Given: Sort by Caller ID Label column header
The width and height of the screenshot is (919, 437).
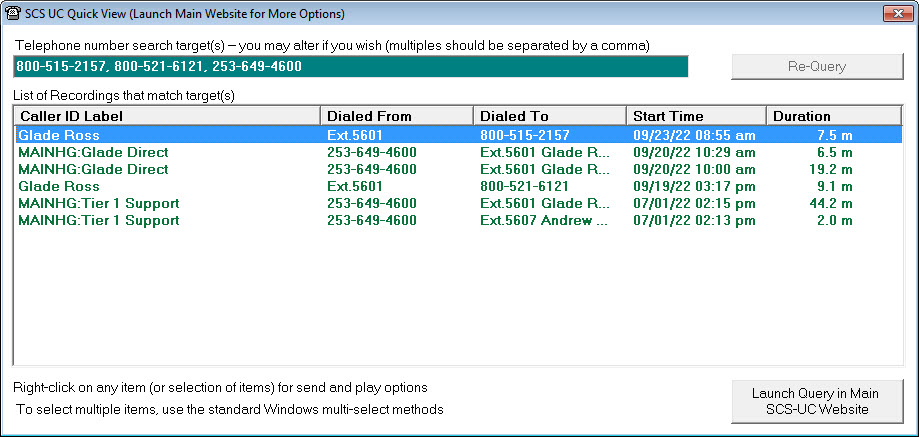Looking at the screenshot, I should pyautogui.click(x=167, y=116).
